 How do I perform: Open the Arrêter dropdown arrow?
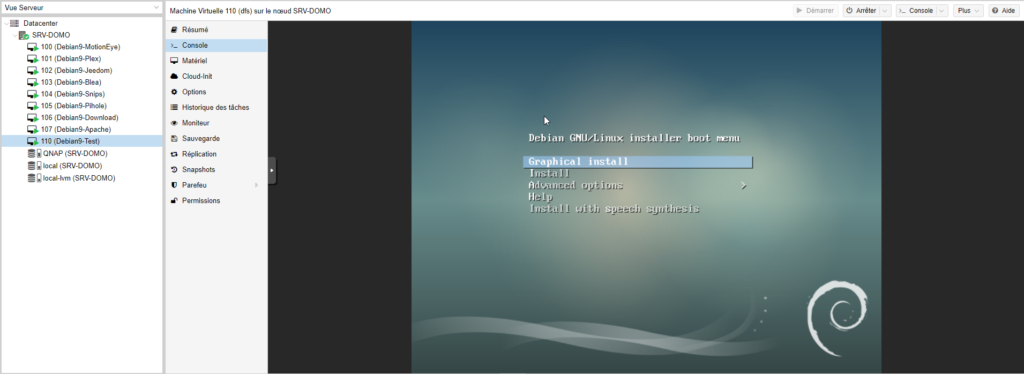[x=886, y=10]
